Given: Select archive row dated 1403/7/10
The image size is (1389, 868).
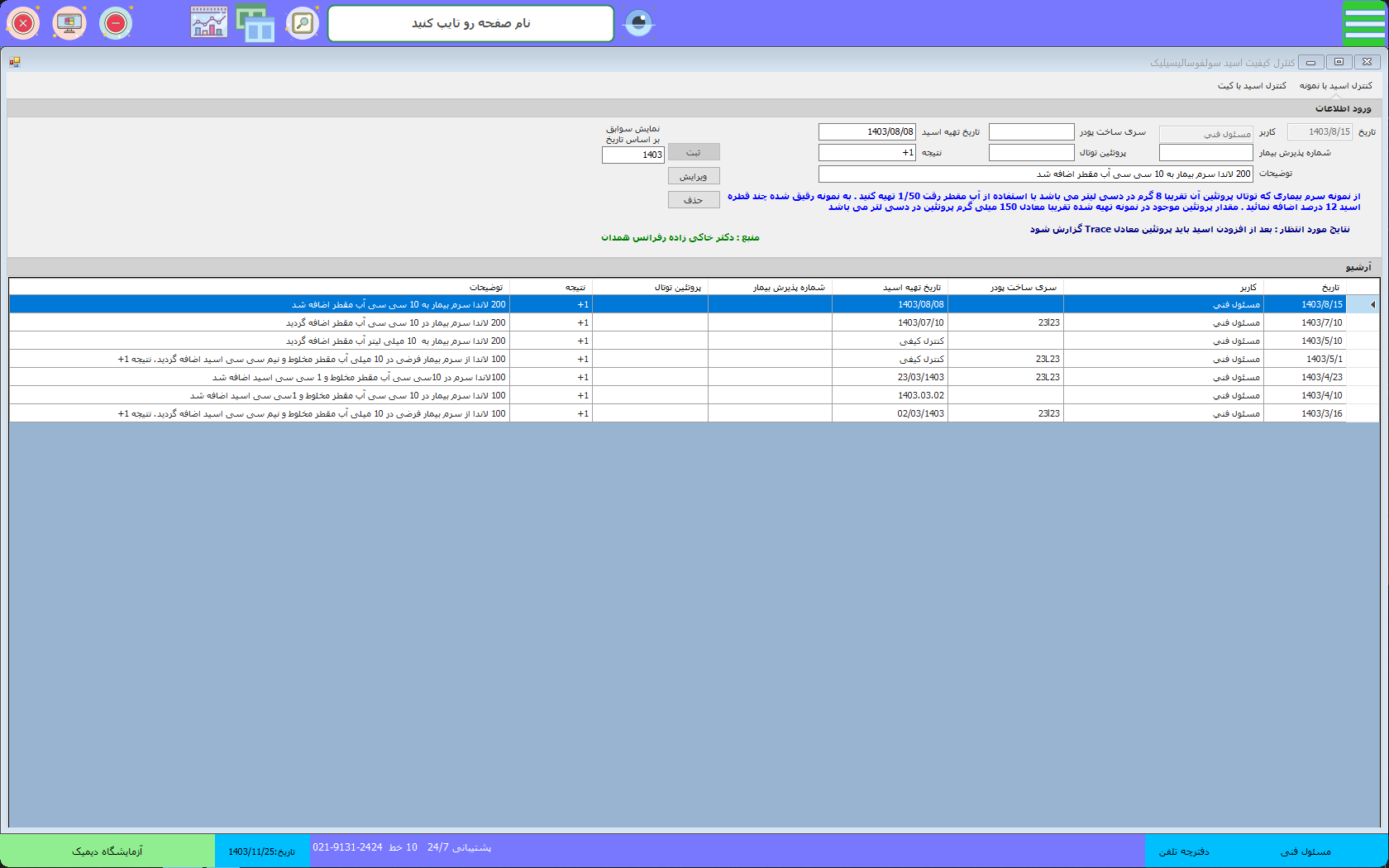Looking at the screenshot, I should tap(1321, 323).
